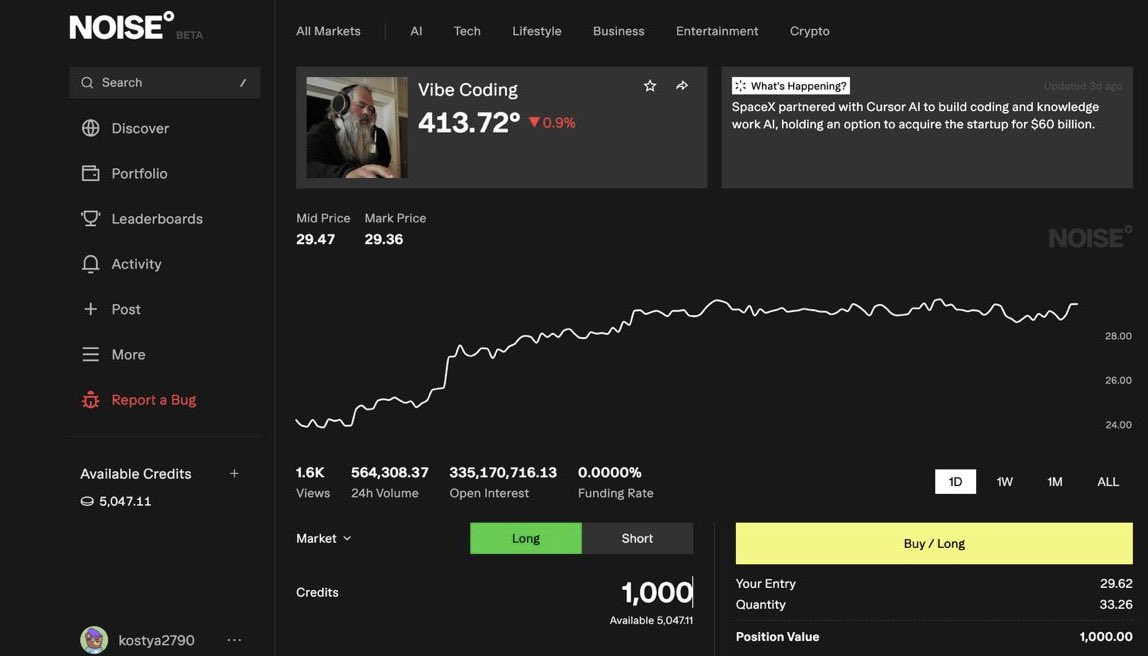Open the three-dot menu beside kostya2790
The height and width of the screenshot is (656, 1148).
coord(234,640)
